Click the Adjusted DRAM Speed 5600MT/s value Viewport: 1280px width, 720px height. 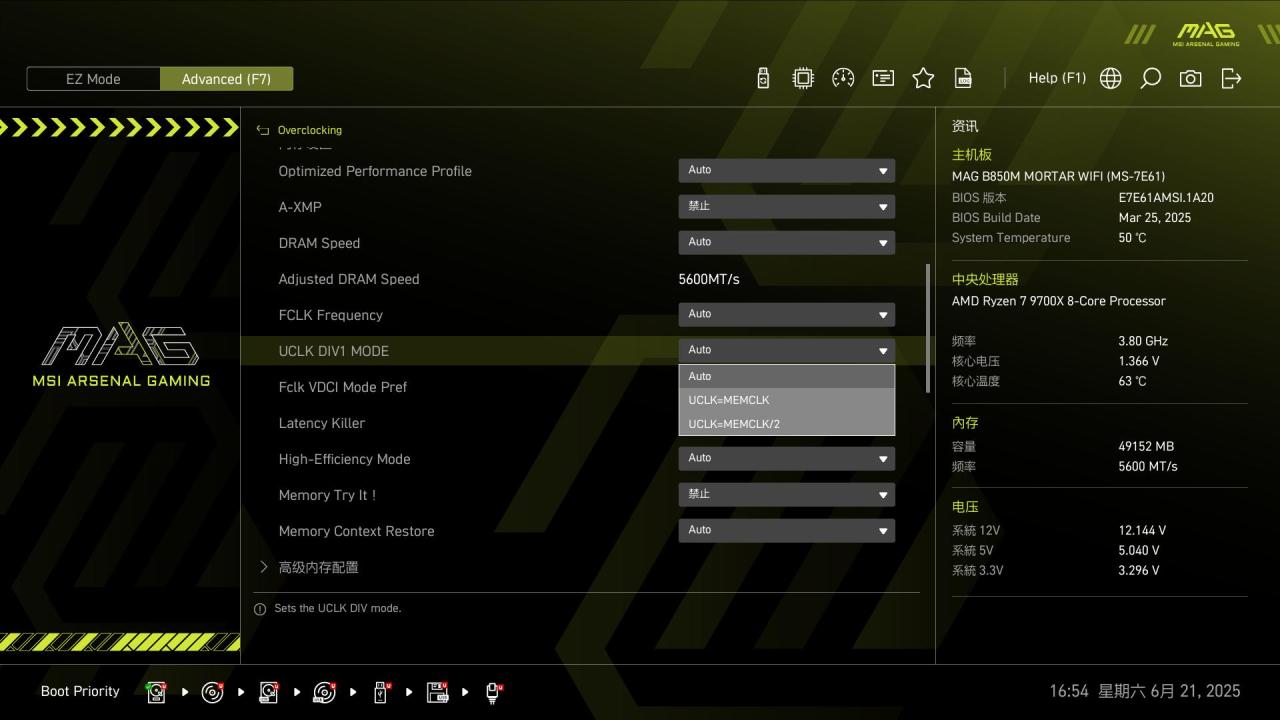coord(708,279)
